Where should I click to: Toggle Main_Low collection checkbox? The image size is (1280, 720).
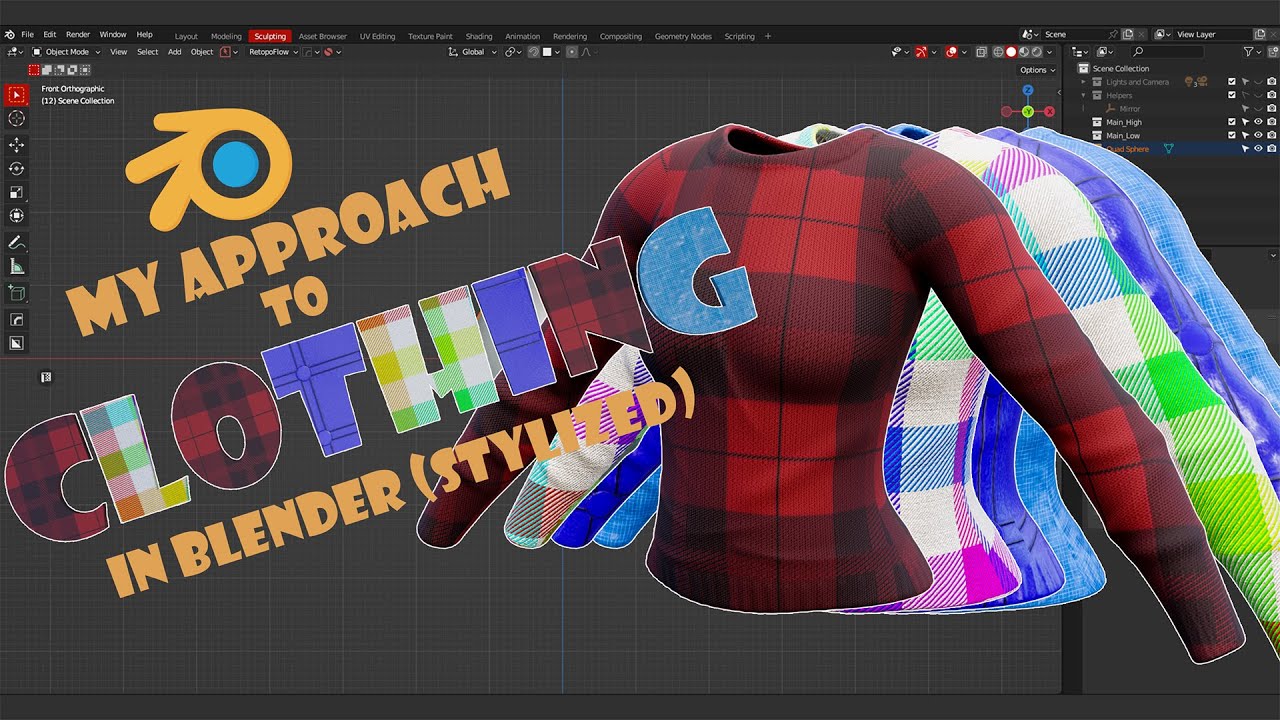tap(1232, 135)
